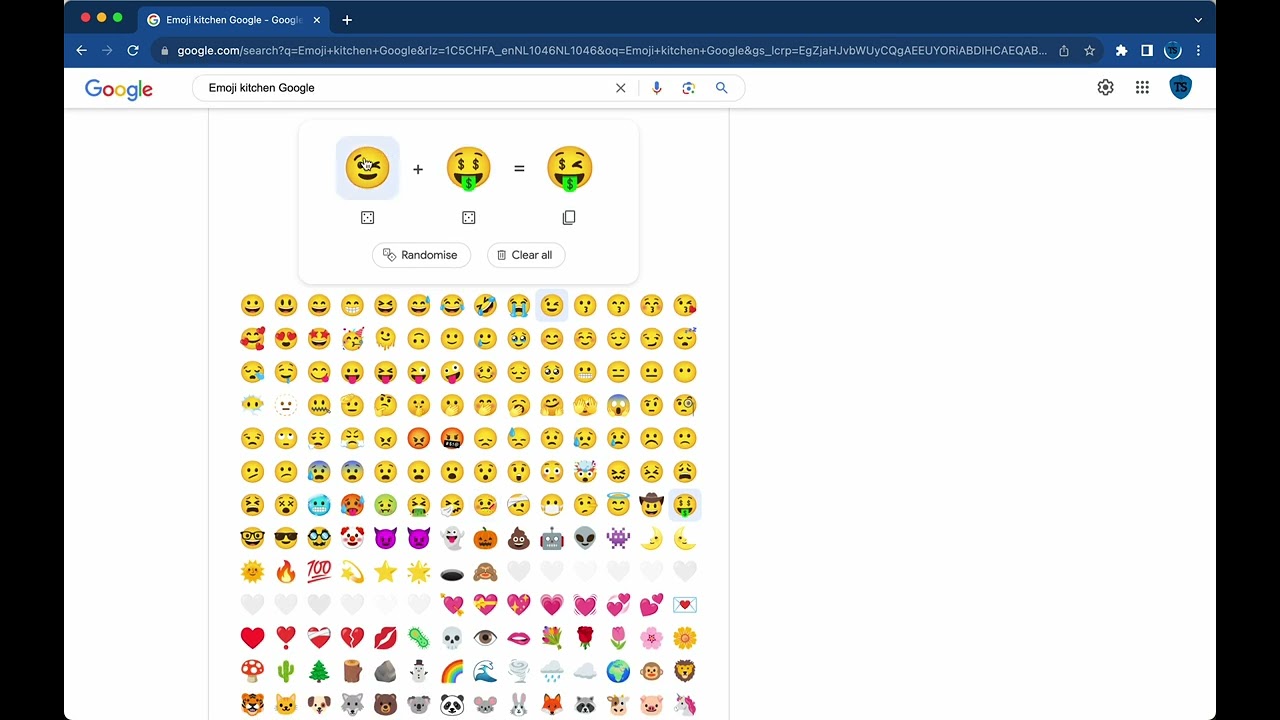Open a new browser tab
The height and width of the screenshot is (720, 1280).
(347, 20)
